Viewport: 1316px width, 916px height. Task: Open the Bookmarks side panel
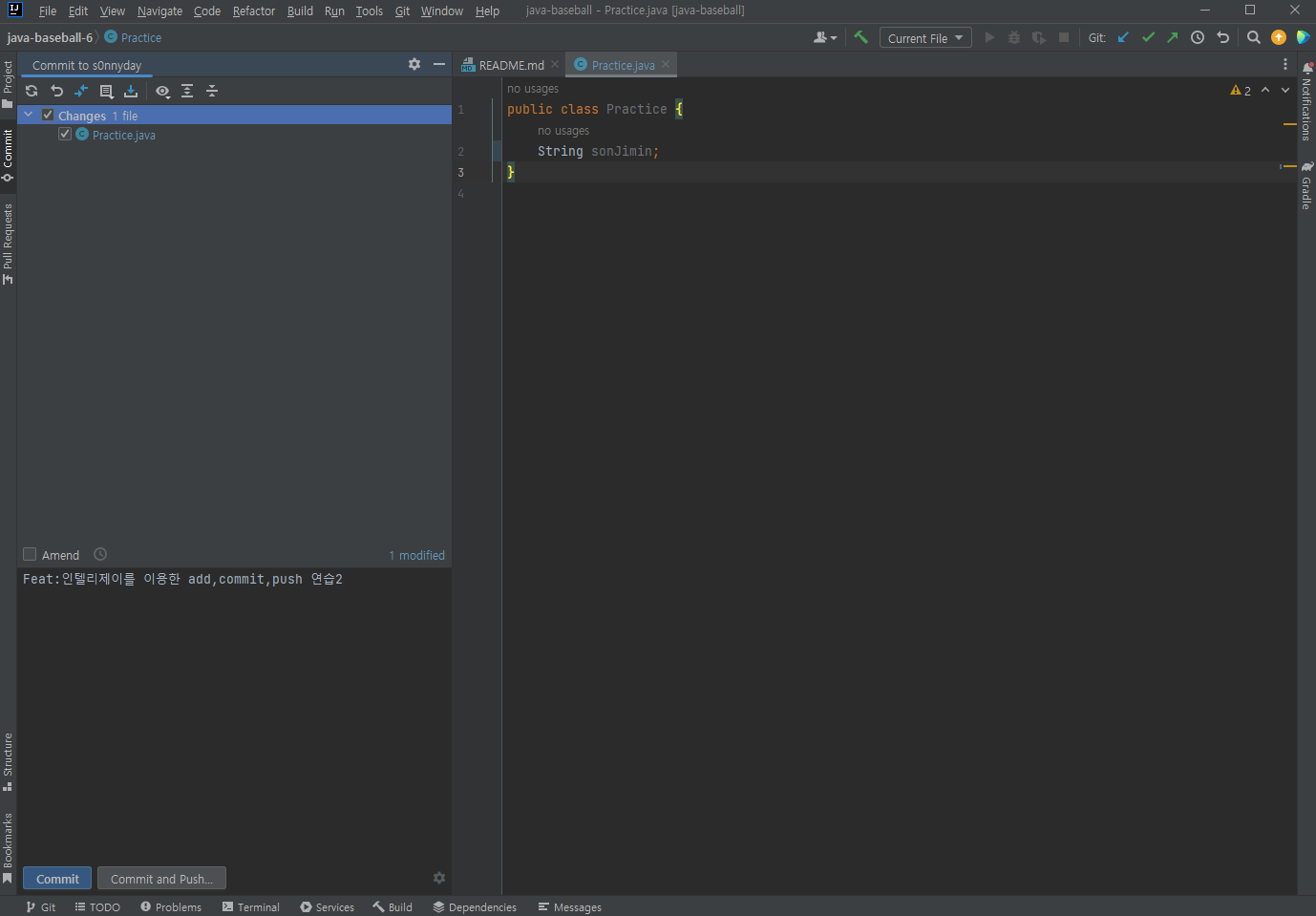[x=8, y=848]
